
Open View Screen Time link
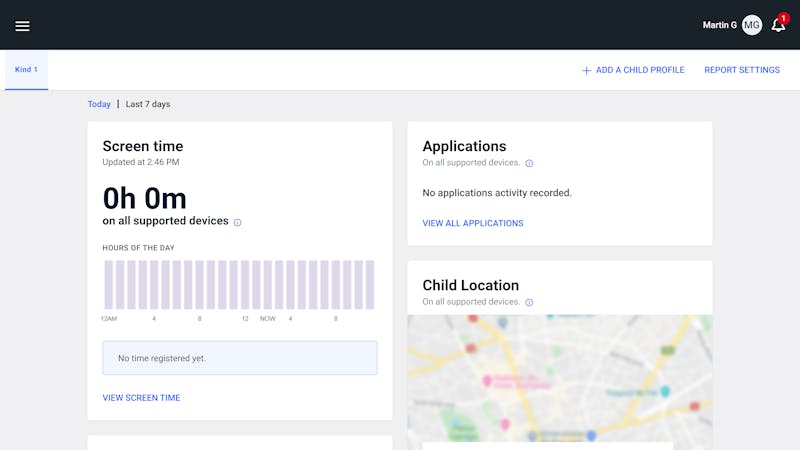141,398
